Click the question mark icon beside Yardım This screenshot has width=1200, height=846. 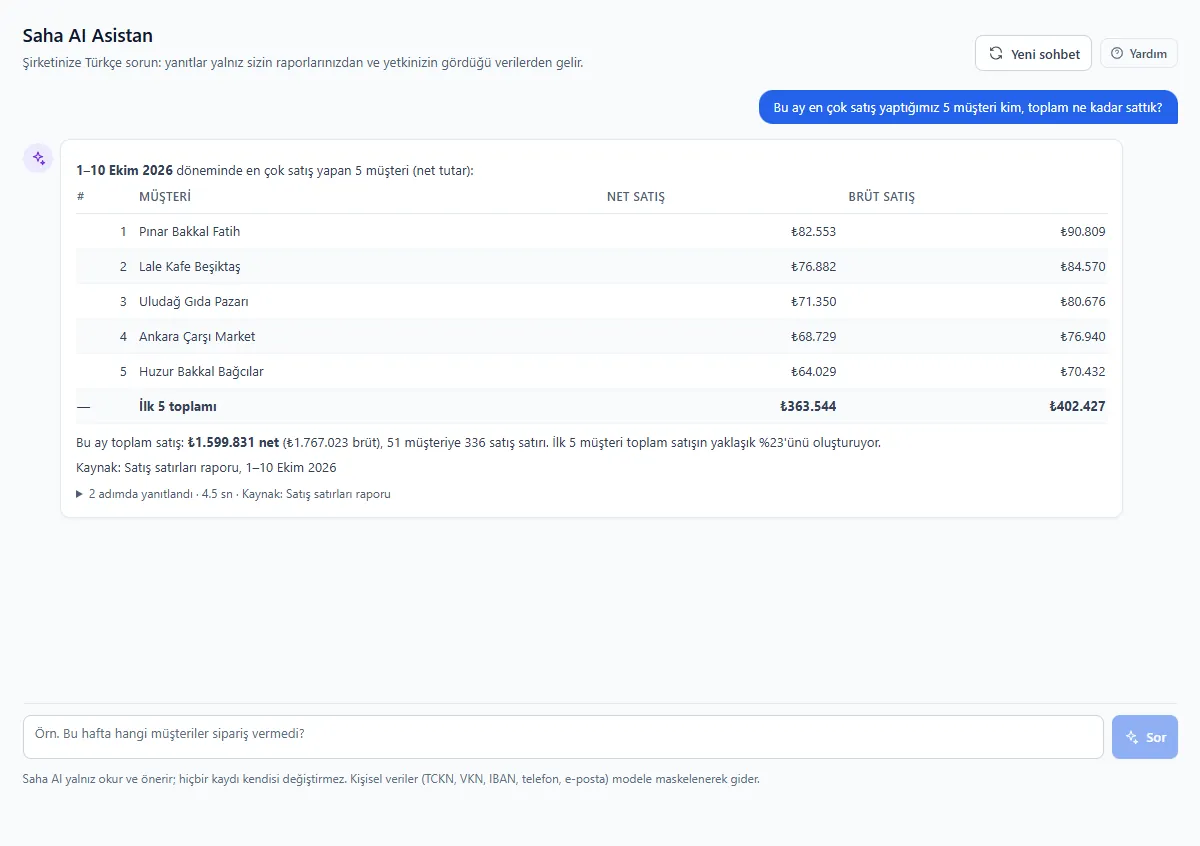point(1117,54)
